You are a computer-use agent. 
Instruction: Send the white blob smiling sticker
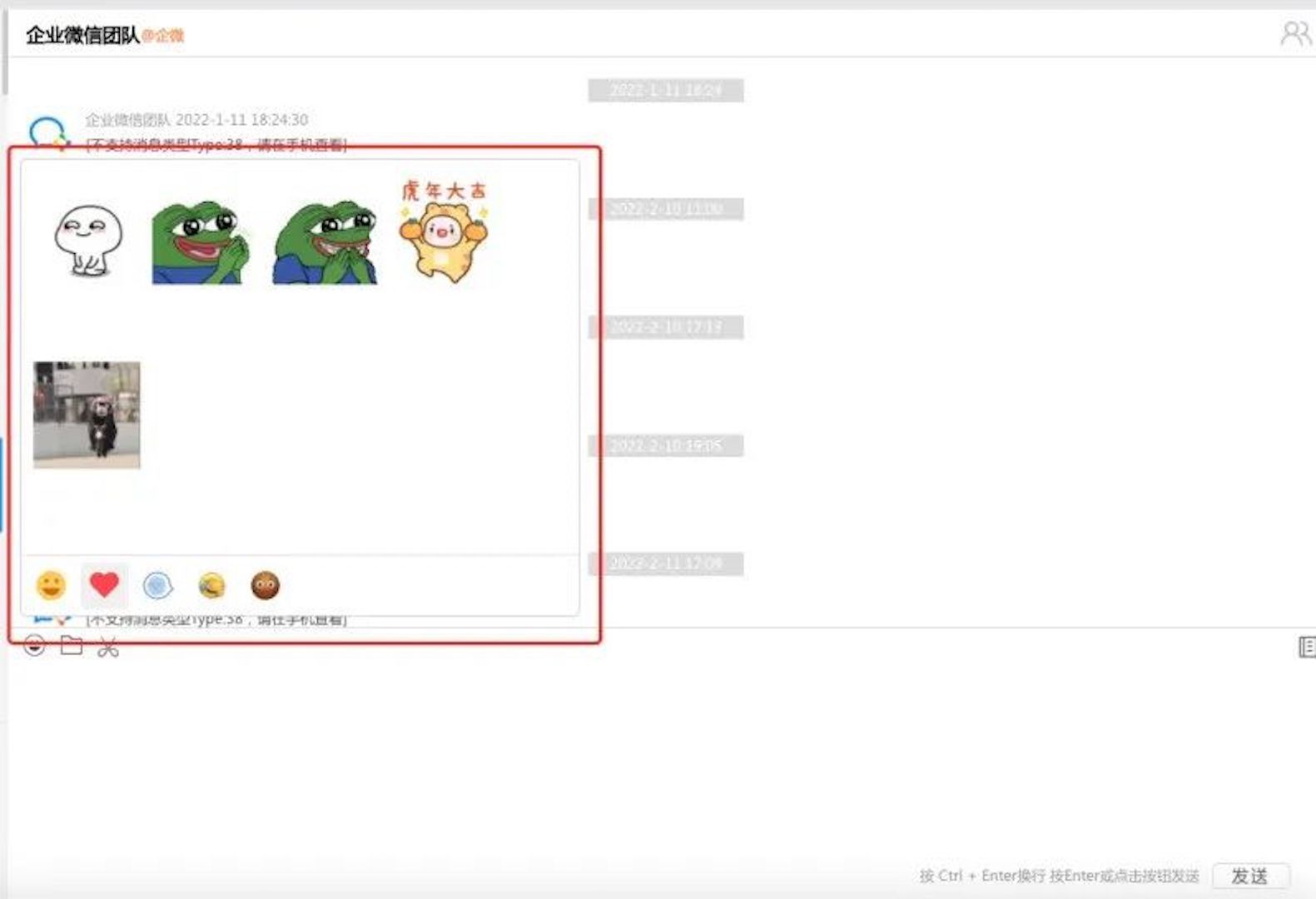[x=87, y=241]
